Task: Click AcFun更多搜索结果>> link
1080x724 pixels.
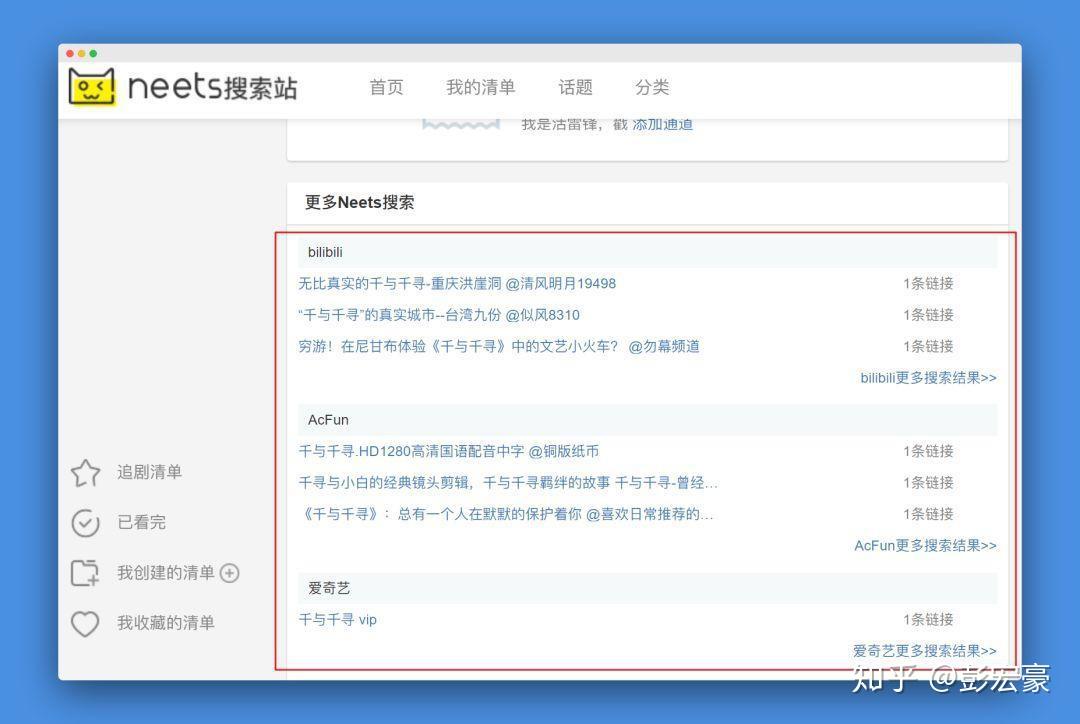Action: tap(926, 546)
